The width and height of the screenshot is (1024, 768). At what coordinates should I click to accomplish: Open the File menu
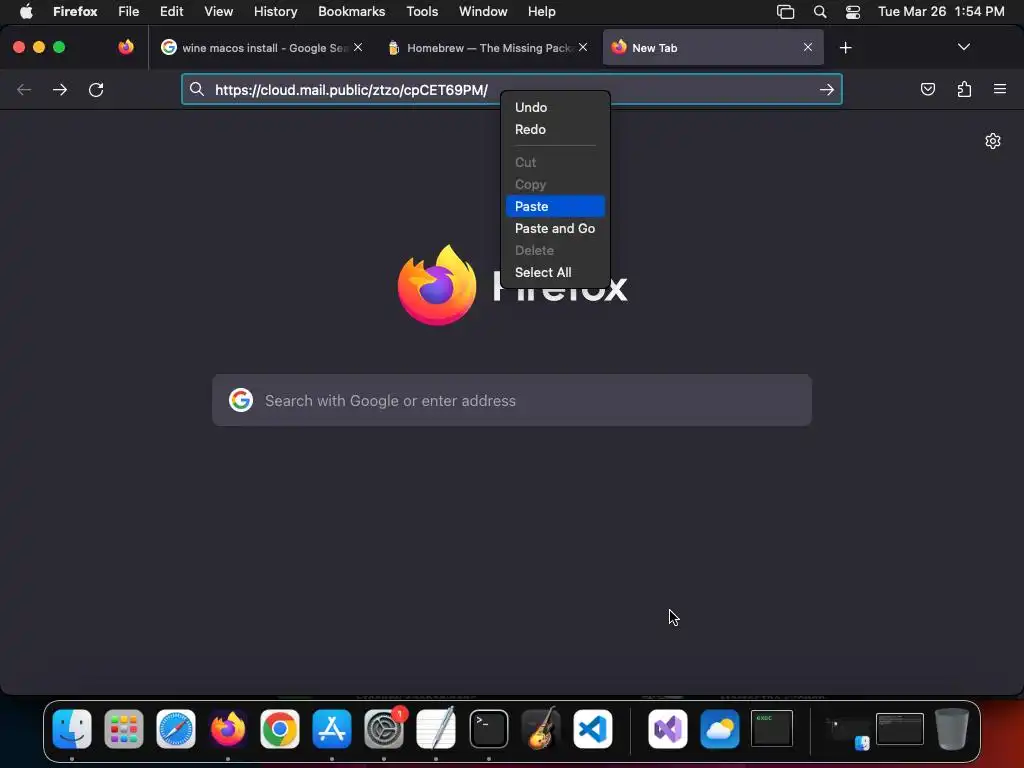pyautogui.click(x=129, y=12)
